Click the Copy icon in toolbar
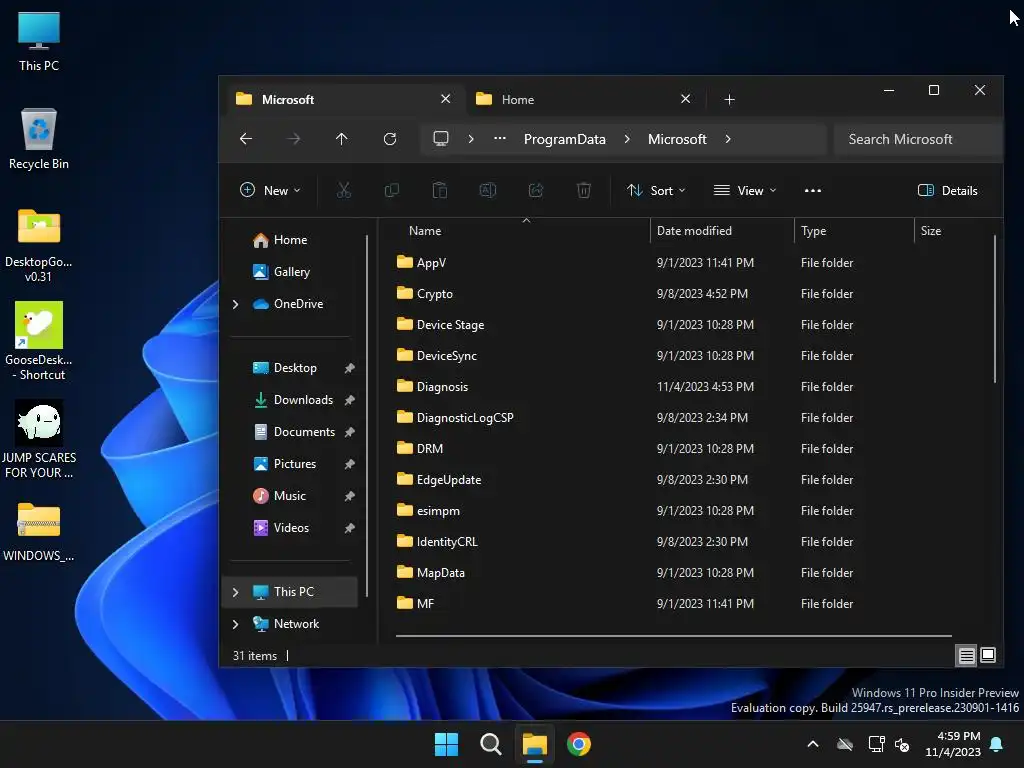1024x768 pixels. pos(392,190)
